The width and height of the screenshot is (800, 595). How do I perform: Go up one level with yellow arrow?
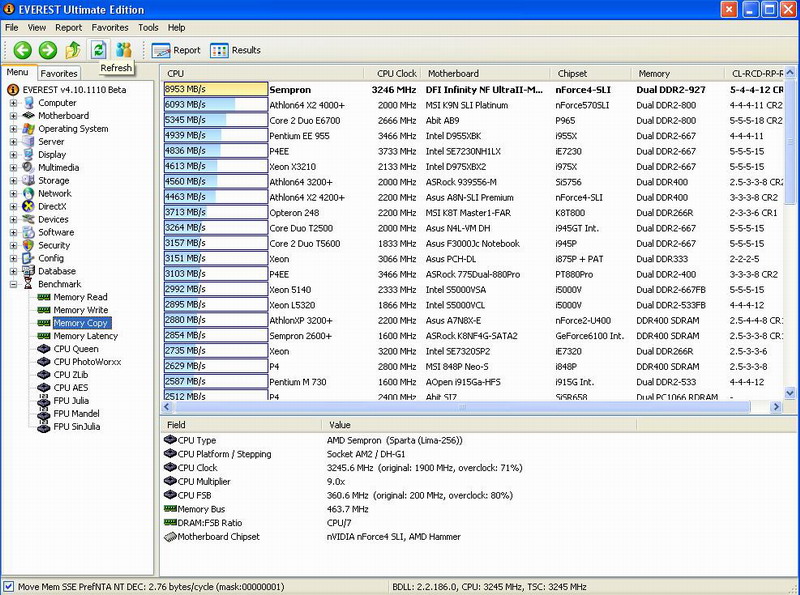coord(73,50)
